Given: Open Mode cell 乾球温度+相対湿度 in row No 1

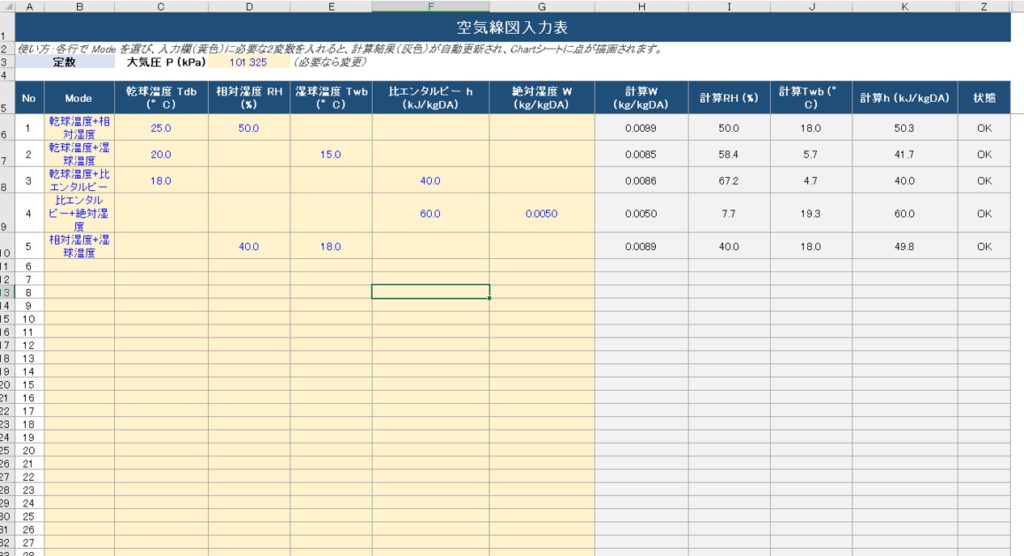Looking at the screenshot, I should pos(79,128).
